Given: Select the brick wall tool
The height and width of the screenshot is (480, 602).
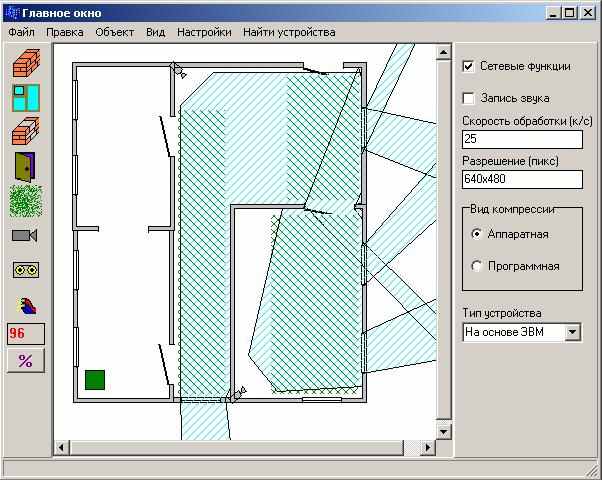Looking at the screenshot, I should [26, 63].
